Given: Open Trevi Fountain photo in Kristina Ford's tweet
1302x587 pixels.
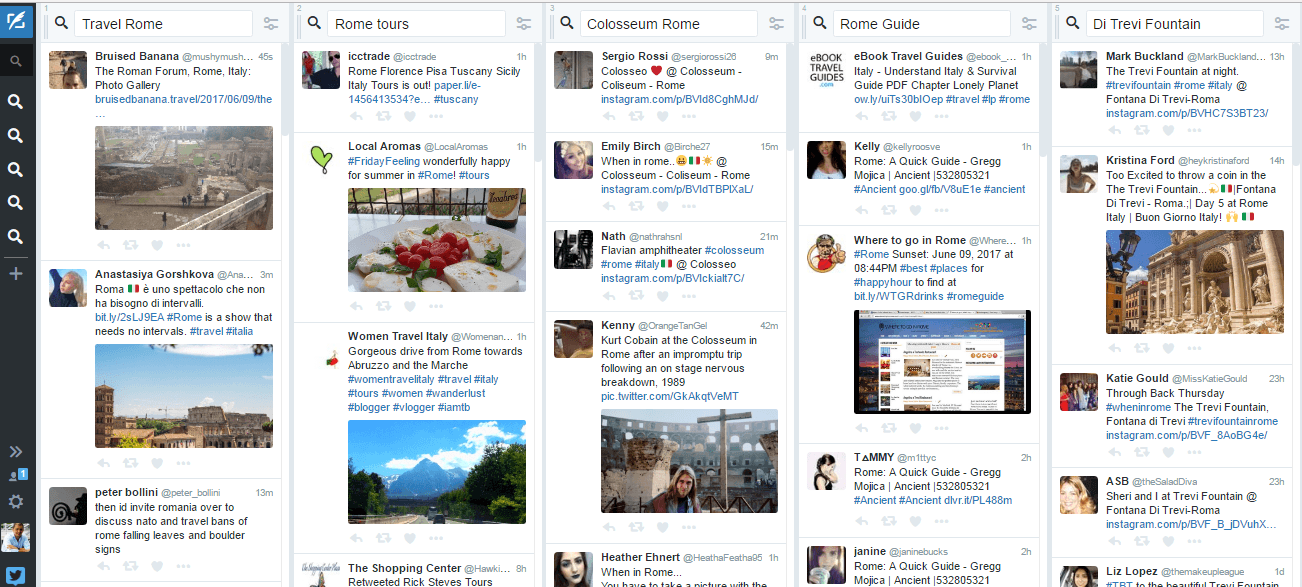Looking at the screenshot, I should pyautogui.click(x=1194, y=281).
